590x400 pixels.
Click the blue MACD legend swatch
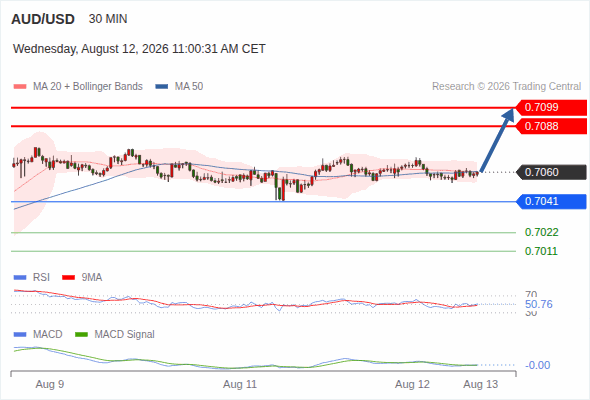(20, 335)
